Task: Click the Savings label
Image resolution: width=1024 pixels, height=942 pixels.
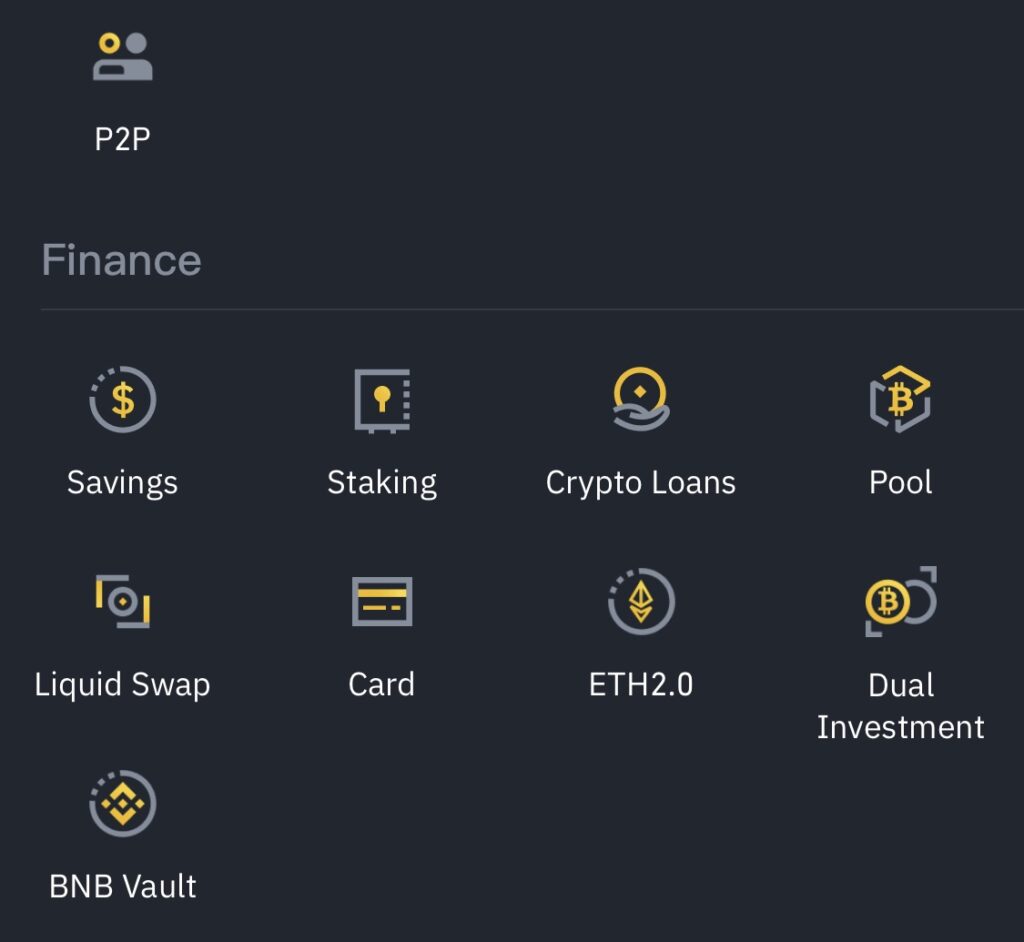Action: pos(122,483)
